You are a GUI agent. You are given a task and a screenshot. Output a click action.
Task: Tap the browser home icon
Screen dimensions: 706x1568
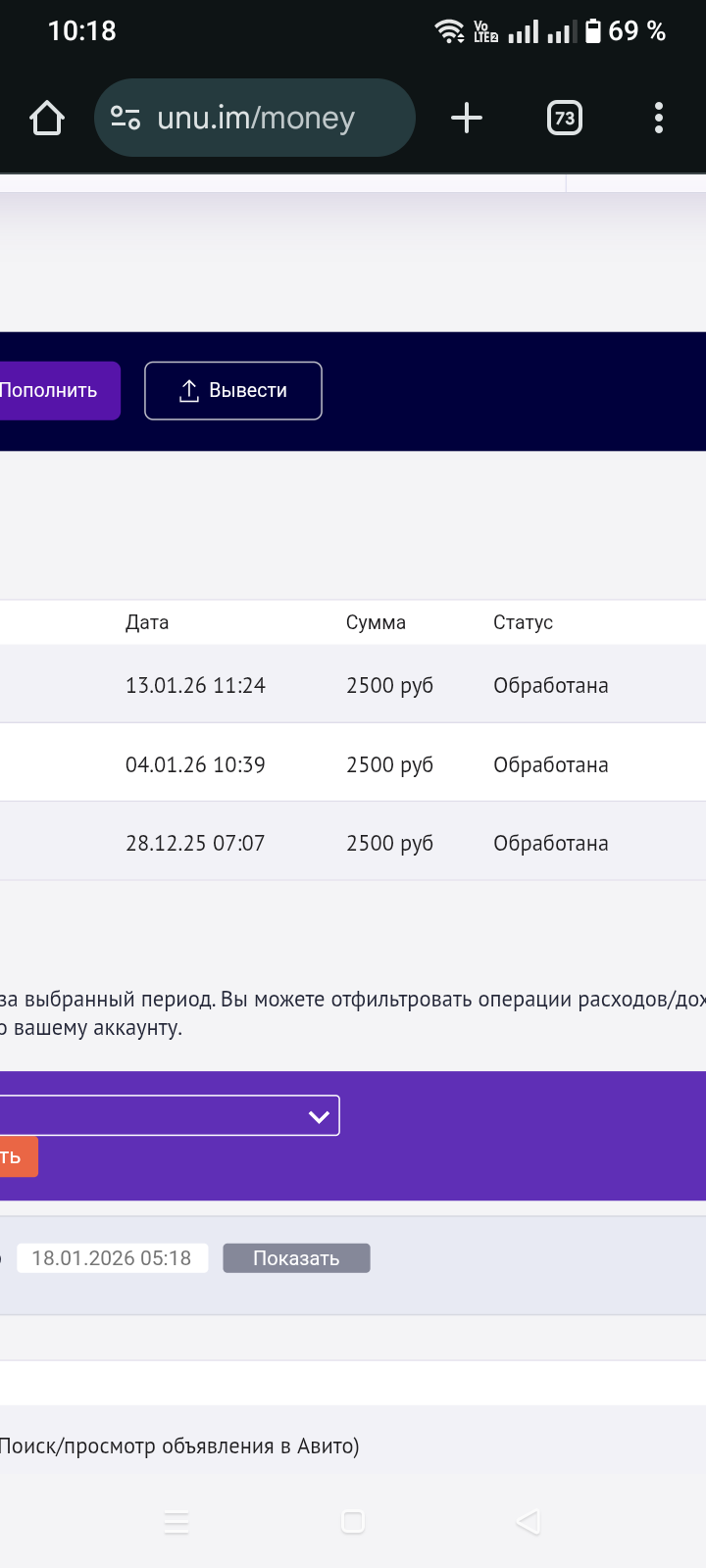(47, 119)
